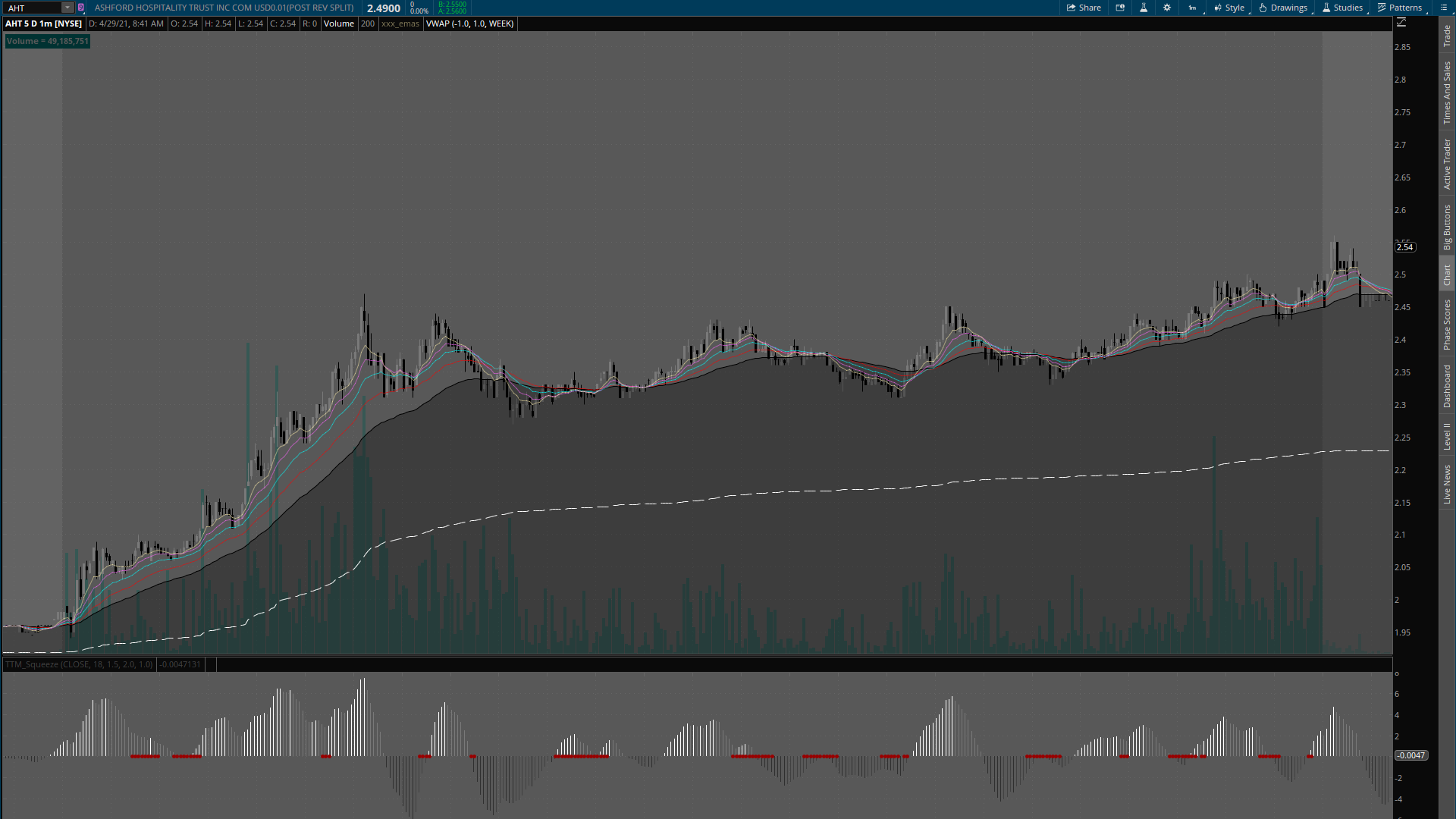The image size is (1456, 819).
Task: Open the 1m timeframe selector
Action: [1192, 8]
